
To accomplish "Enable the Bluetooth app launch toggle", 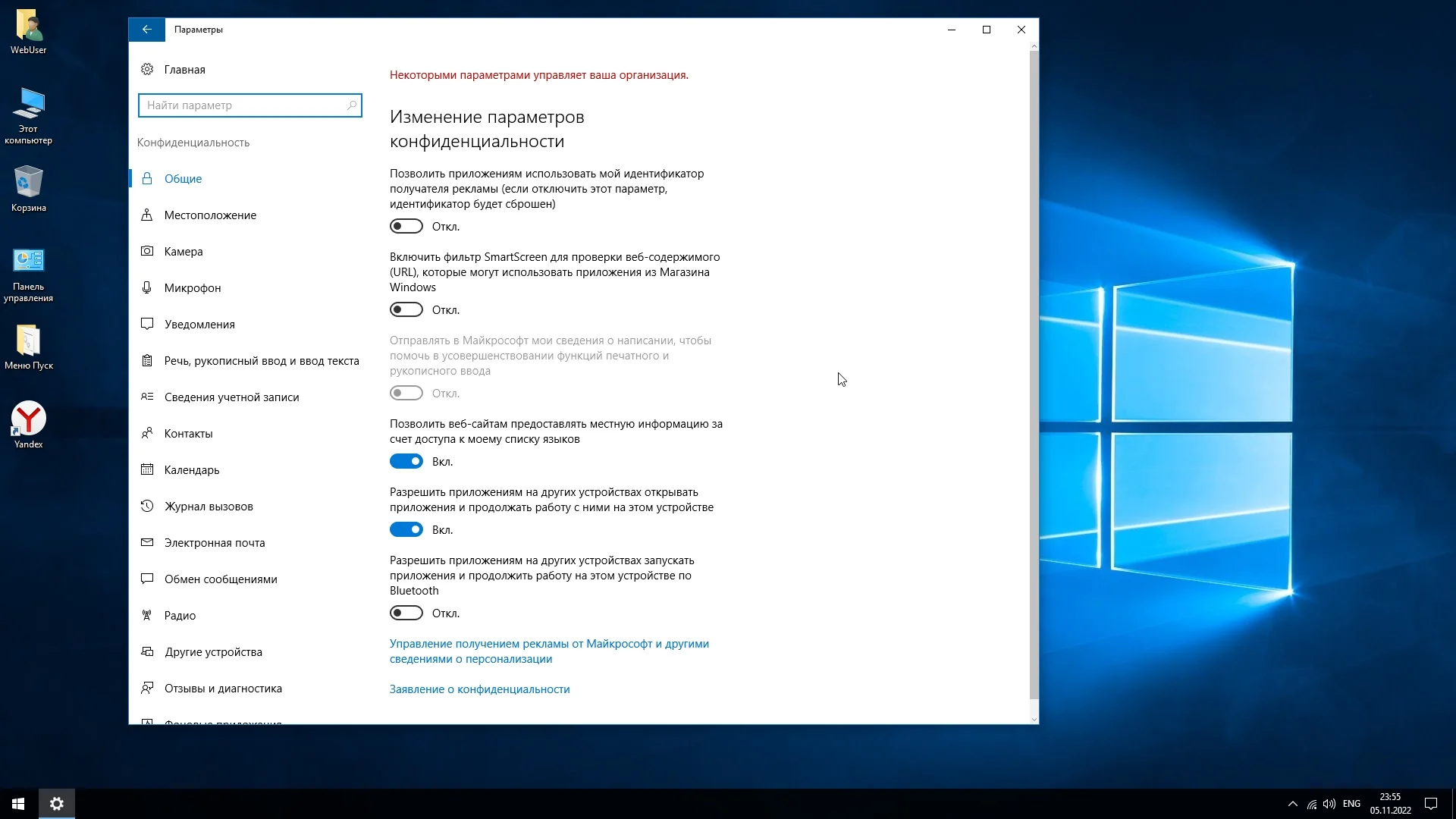I will (406, 613).
